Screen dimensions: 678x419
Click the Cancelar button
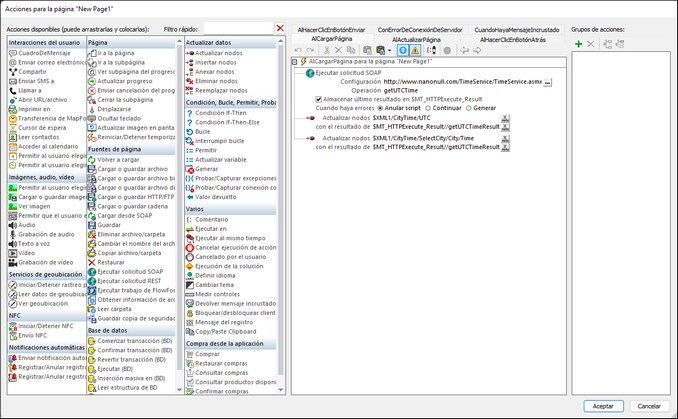click(649, 406)
